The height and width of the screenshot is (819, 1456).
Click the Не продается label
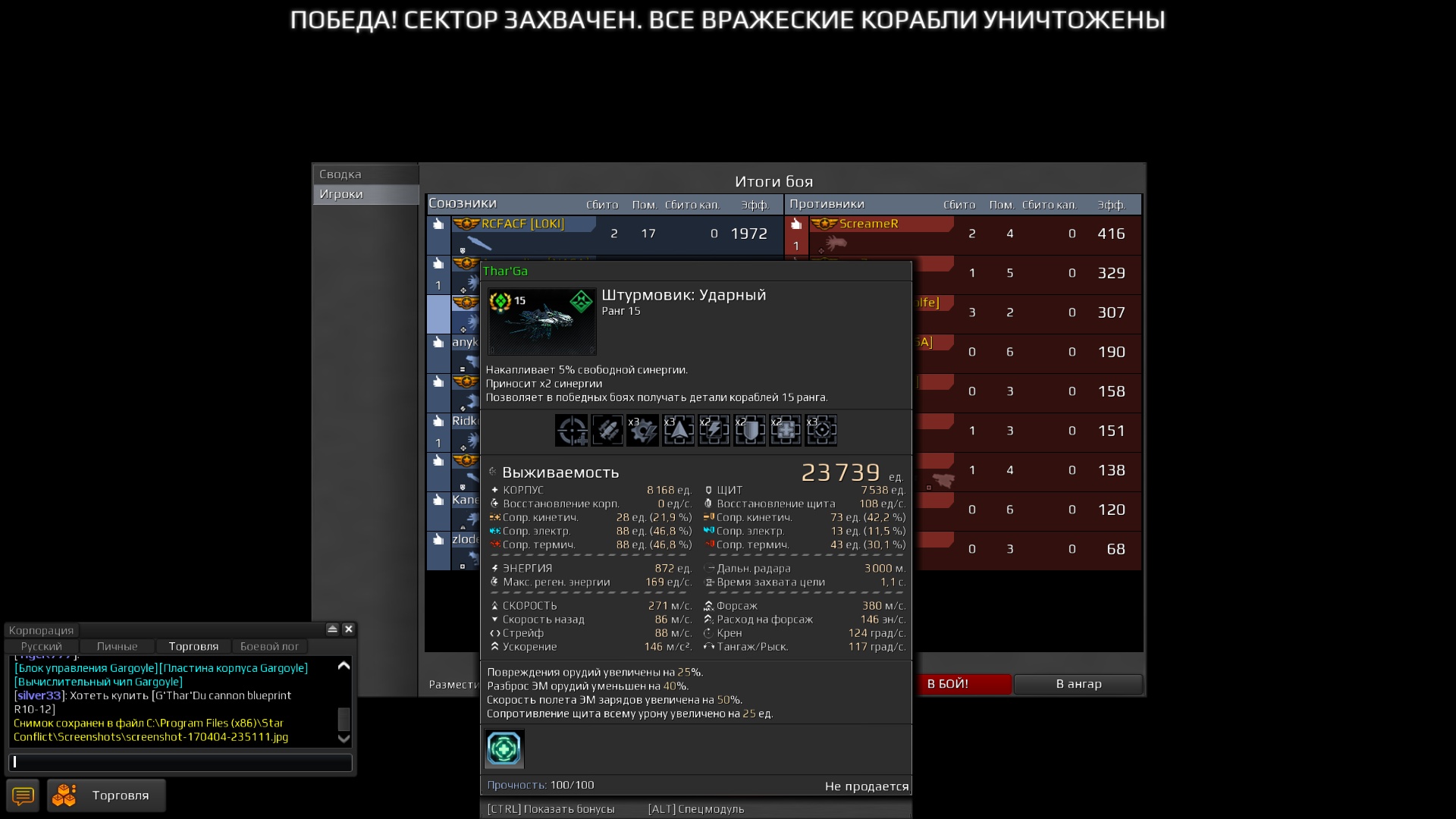867,786
